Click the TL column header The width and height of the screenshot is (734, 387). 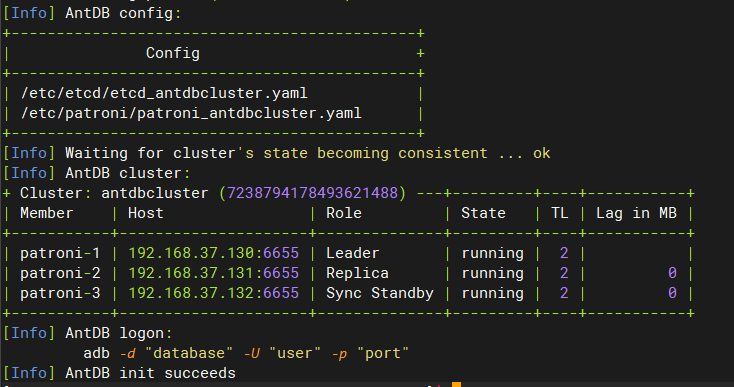559,213
